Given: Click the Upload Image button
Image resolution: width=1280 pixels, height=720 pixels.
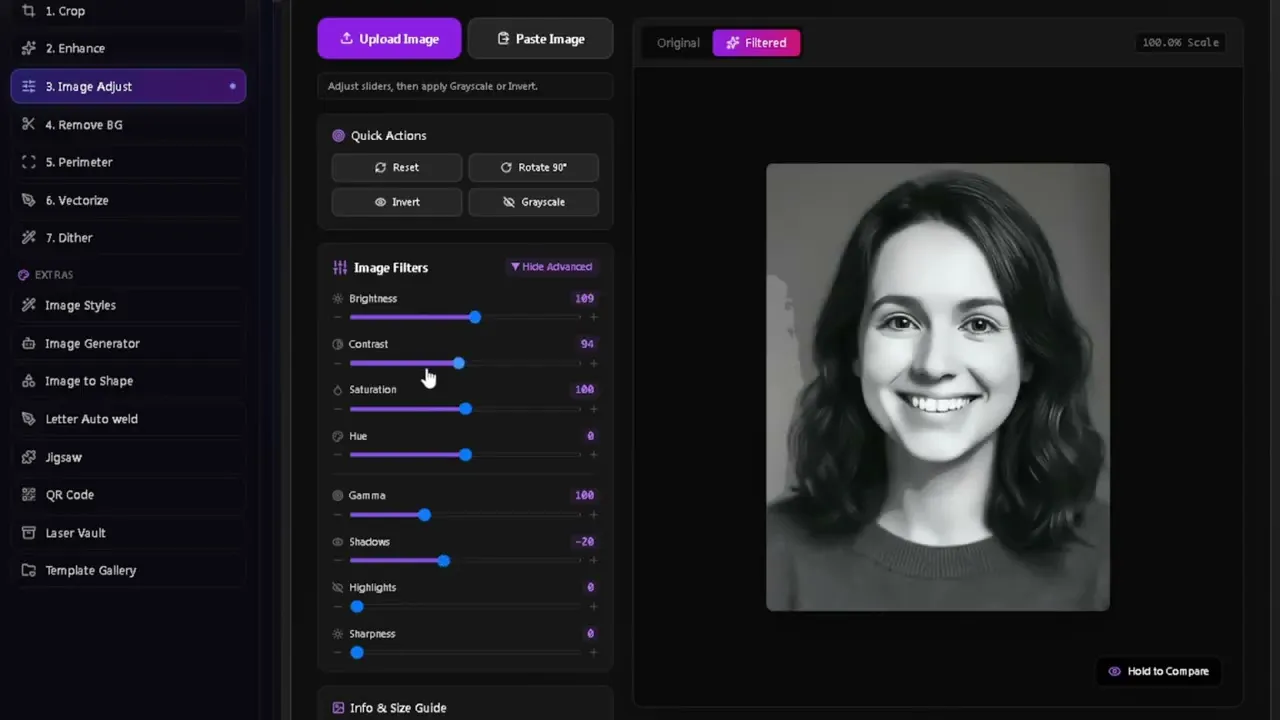Looking at the screenshot, I should [389, 39].
